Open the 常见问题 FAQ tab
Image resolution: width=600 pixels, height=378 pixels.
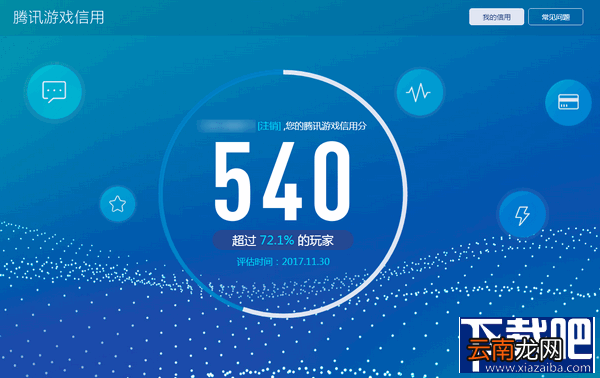click(x=556, y=17)
